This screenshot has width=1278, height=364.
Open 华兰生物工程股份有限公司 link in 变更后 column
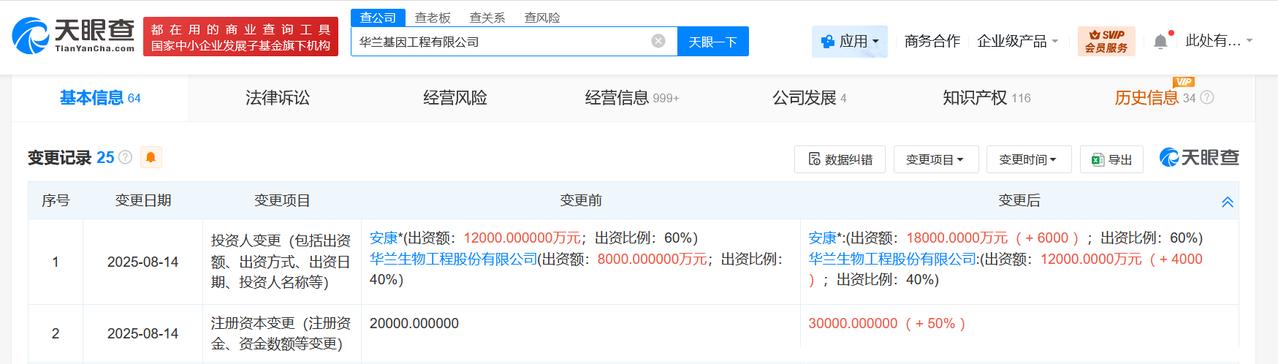892,259
